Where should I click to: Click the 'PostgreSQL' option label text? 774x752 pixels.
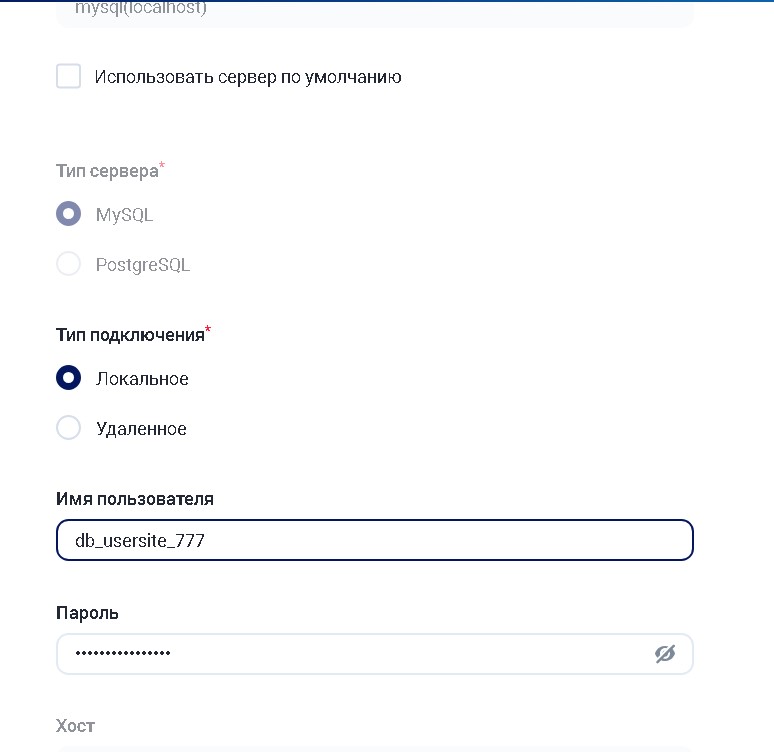point(142,265)
